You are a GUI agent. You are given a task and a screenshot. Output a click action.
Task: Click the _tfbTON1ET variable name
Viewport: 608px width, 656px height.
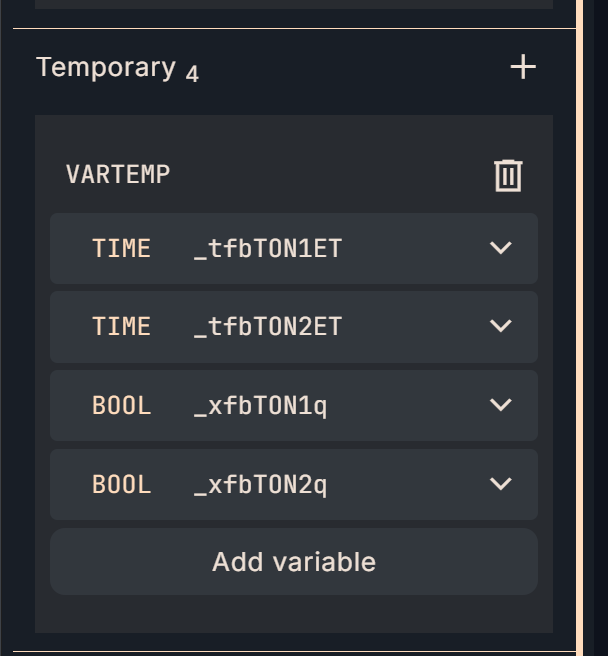coord(268,248)
